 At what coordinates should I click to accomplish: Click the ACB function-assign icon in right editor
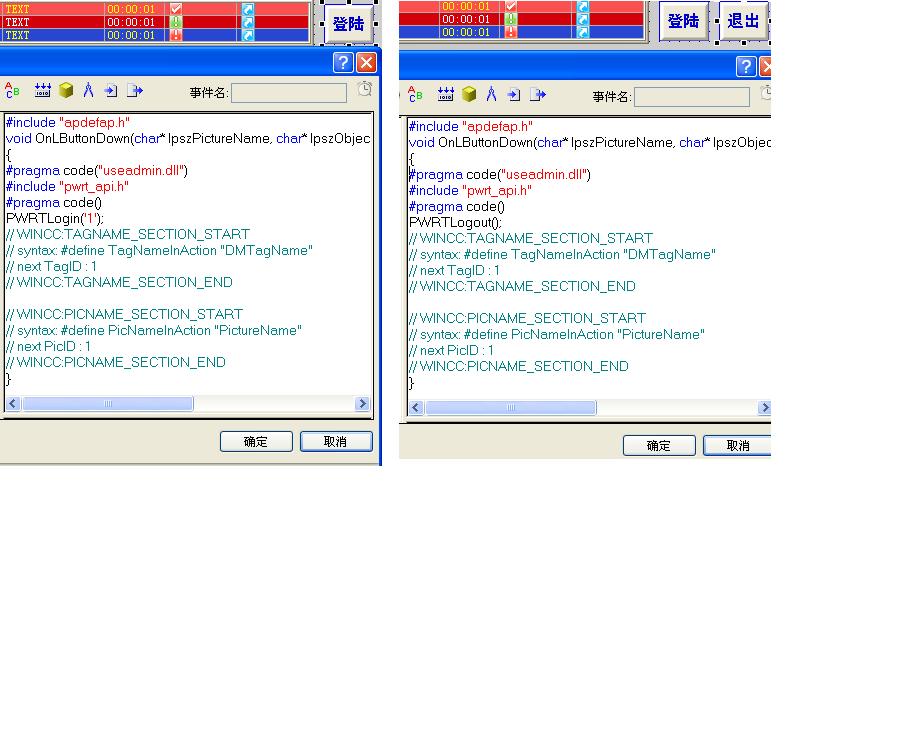415,94
